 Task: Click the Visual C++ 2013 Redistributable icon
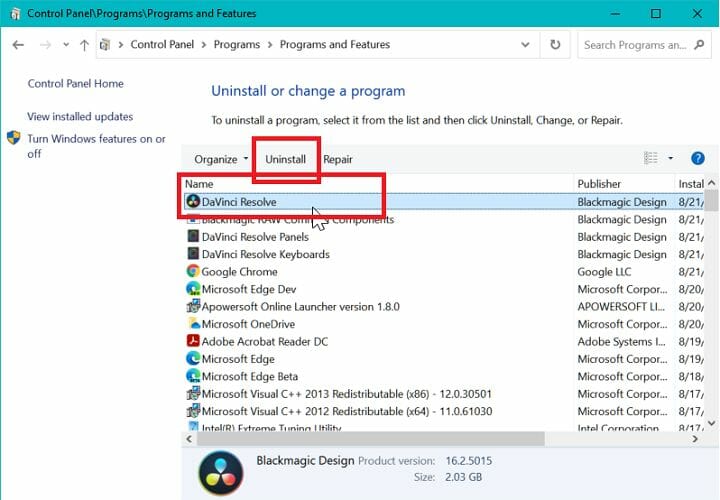193,393
